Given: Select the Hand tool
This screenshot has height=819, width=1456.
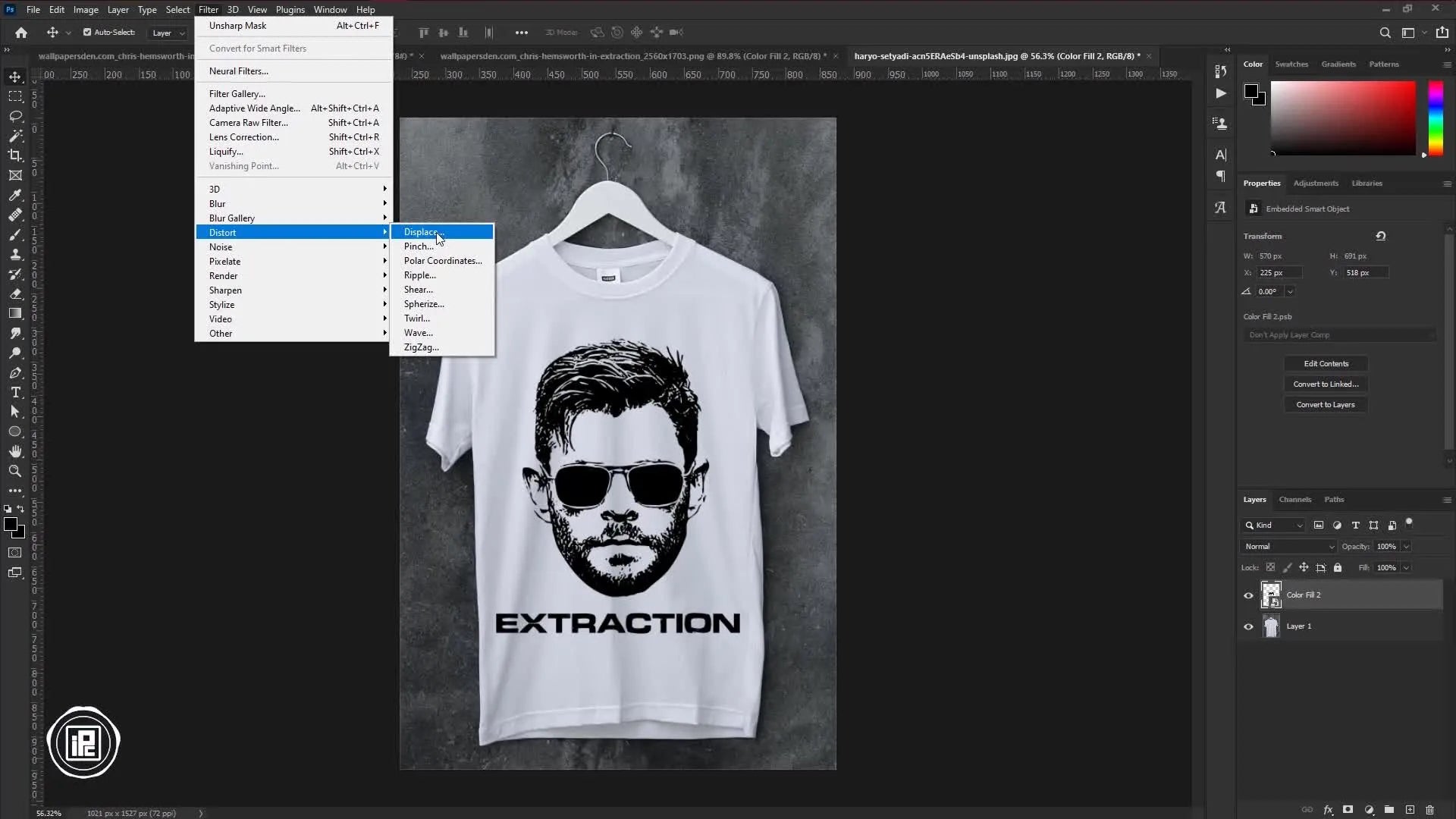Looking at the screenshot, I should [15, 451].
